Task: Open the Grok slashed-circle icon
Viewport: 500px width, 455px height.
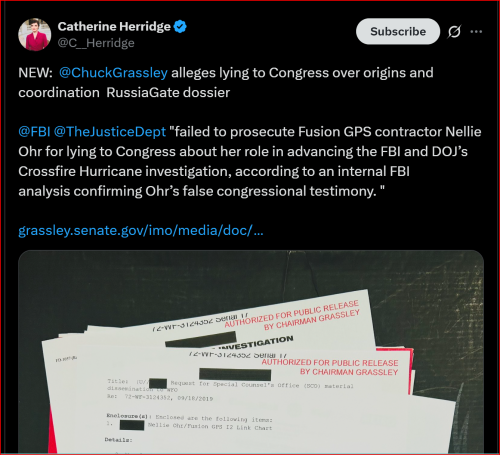Action: click(x=454, y=32)
